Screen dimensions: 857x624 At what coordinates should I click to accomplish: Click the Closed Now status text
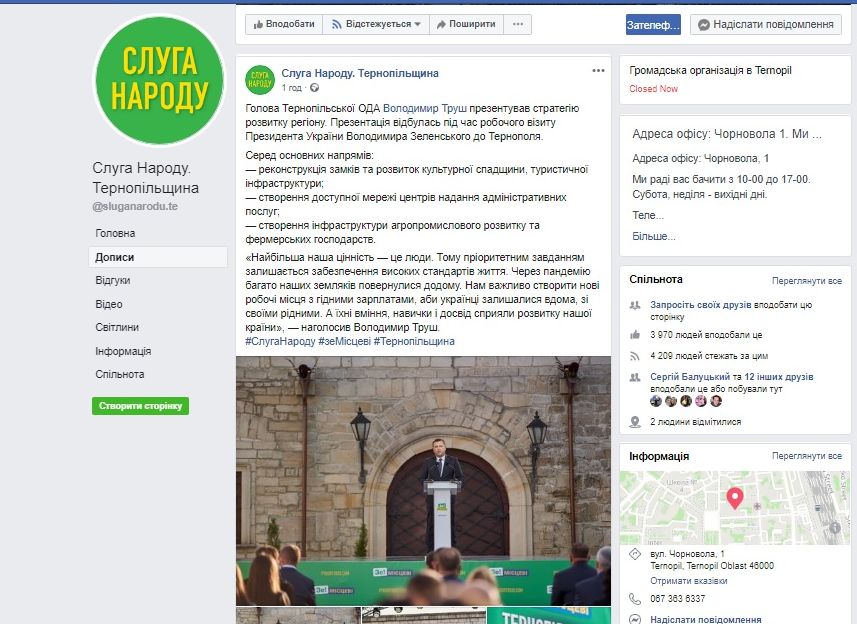653,89
